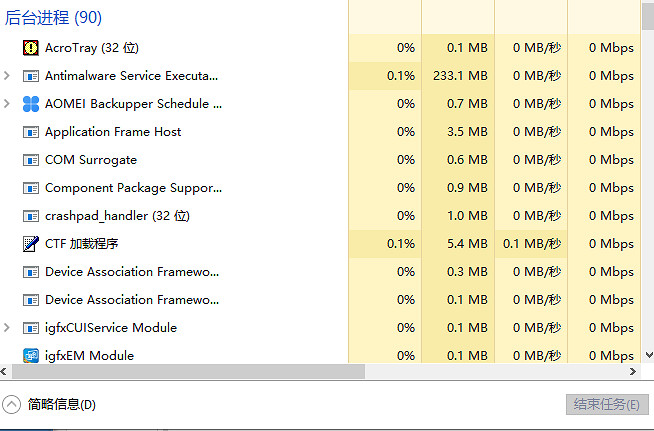Click the AOMEI Backupper blue clover icon
This screenshot has height=431, width=654.
click(30, 104)
